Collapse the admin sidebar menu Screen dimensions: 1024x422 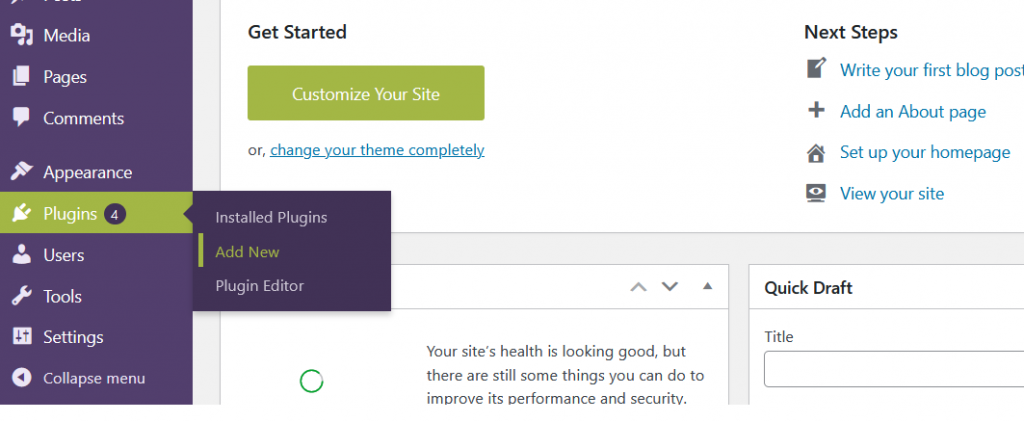pos(80,378)
